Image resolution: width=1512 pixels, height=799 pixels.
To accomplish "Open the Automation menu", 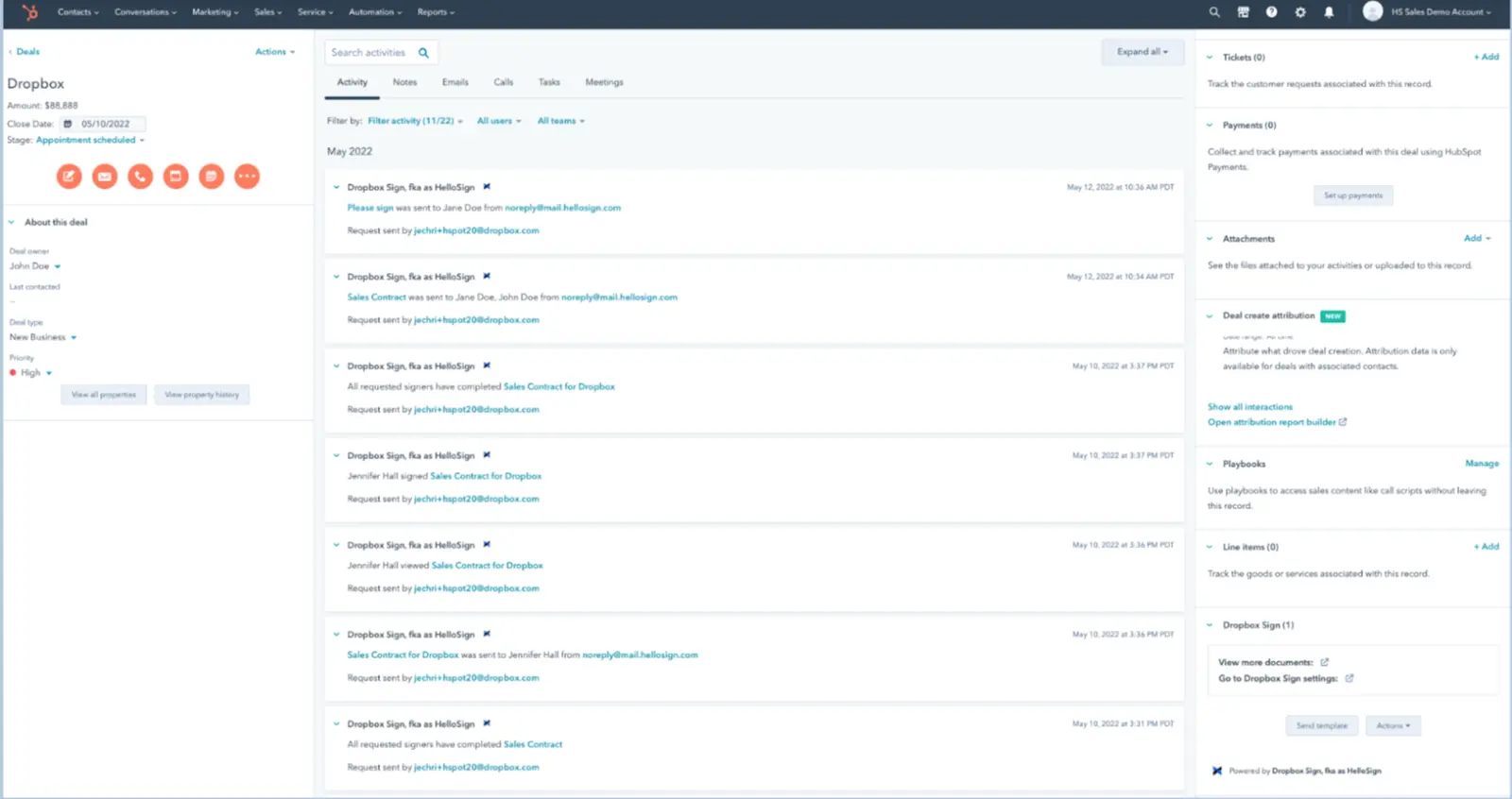I will (x=375, y=12).
